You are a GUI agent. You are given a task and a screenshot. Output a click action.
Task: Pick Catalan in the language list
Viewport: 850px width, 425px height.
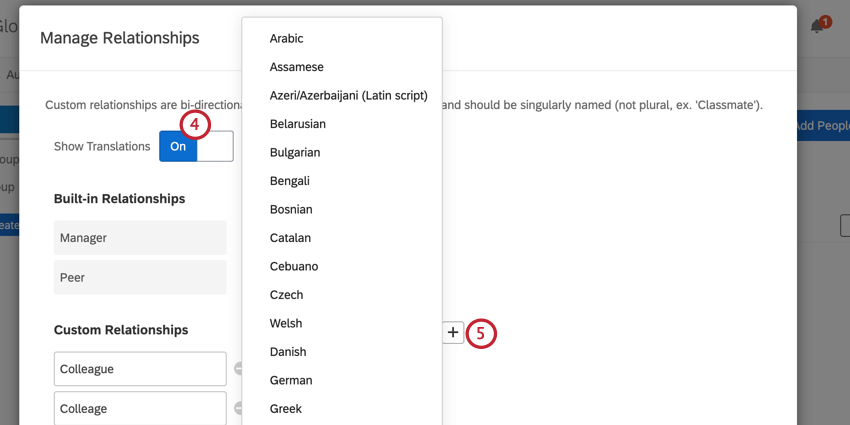tap(290, 238)
